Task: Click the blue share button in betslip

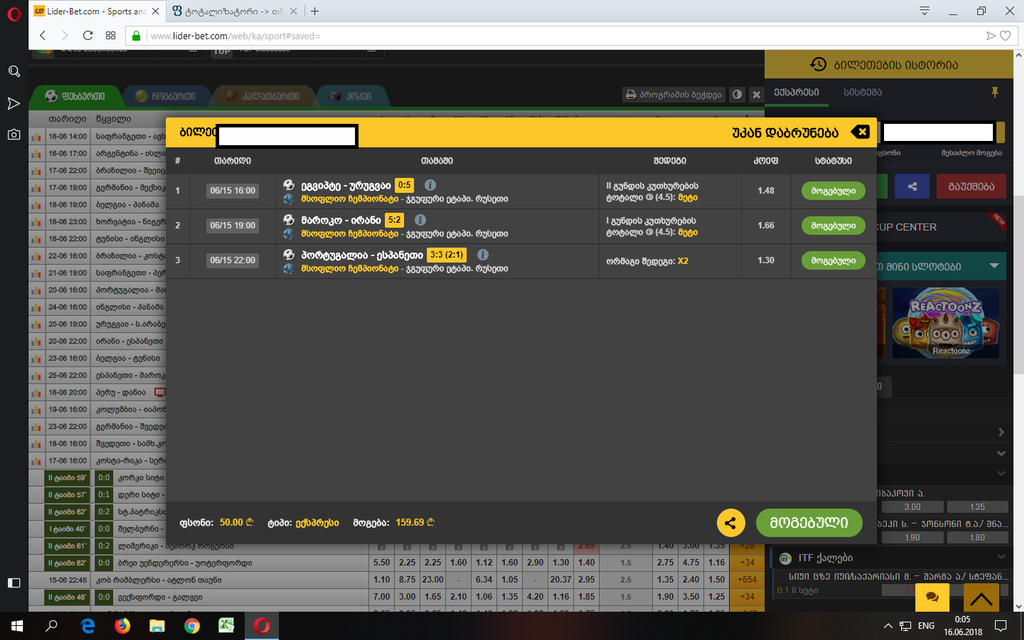Action: point(912,186)
